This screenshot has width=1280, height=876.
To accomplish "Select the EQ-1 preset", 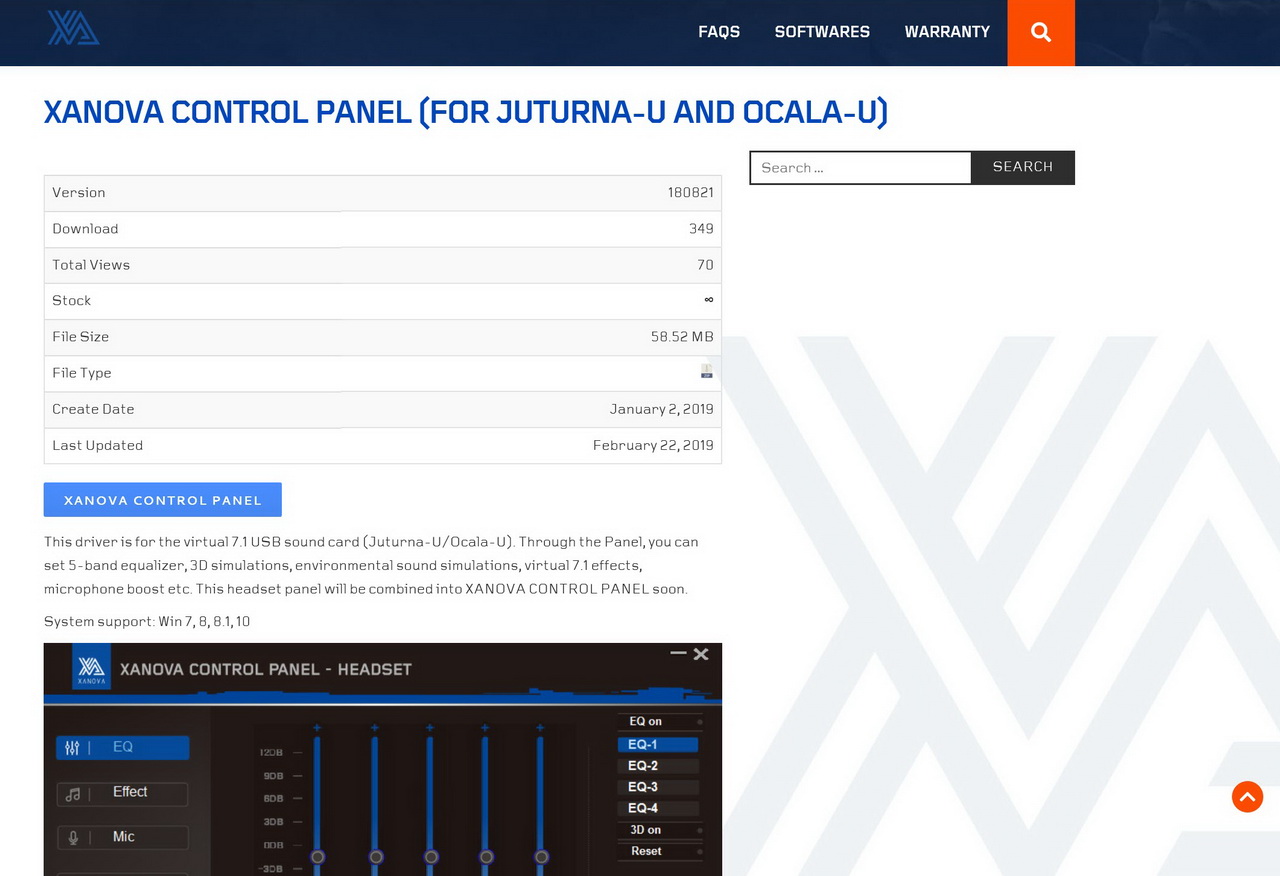I will pos(658,744).
